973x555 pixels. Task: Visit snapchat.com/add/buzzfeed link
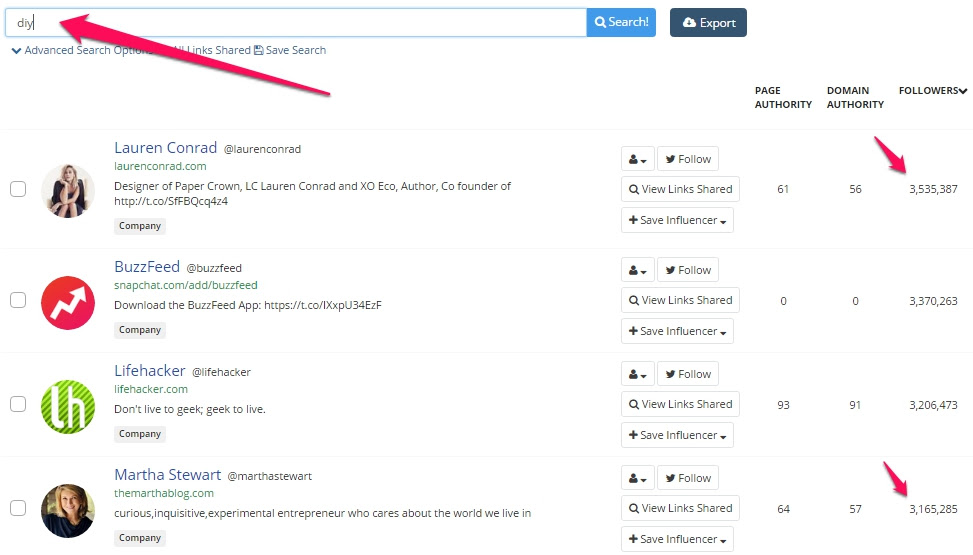(186, 285)
